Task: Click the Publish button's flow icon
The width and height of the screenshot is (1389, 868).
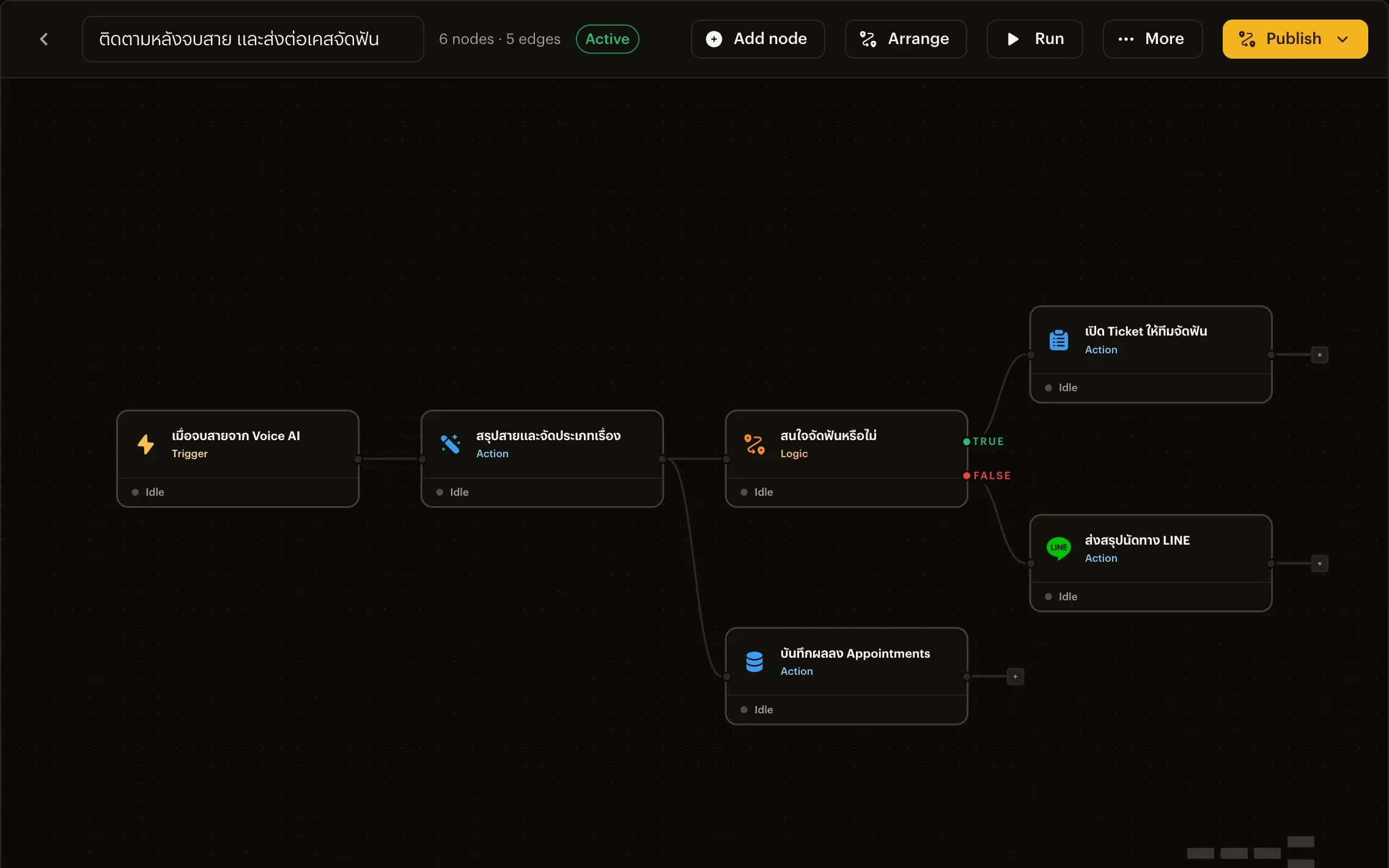Action: (1247, 39)
